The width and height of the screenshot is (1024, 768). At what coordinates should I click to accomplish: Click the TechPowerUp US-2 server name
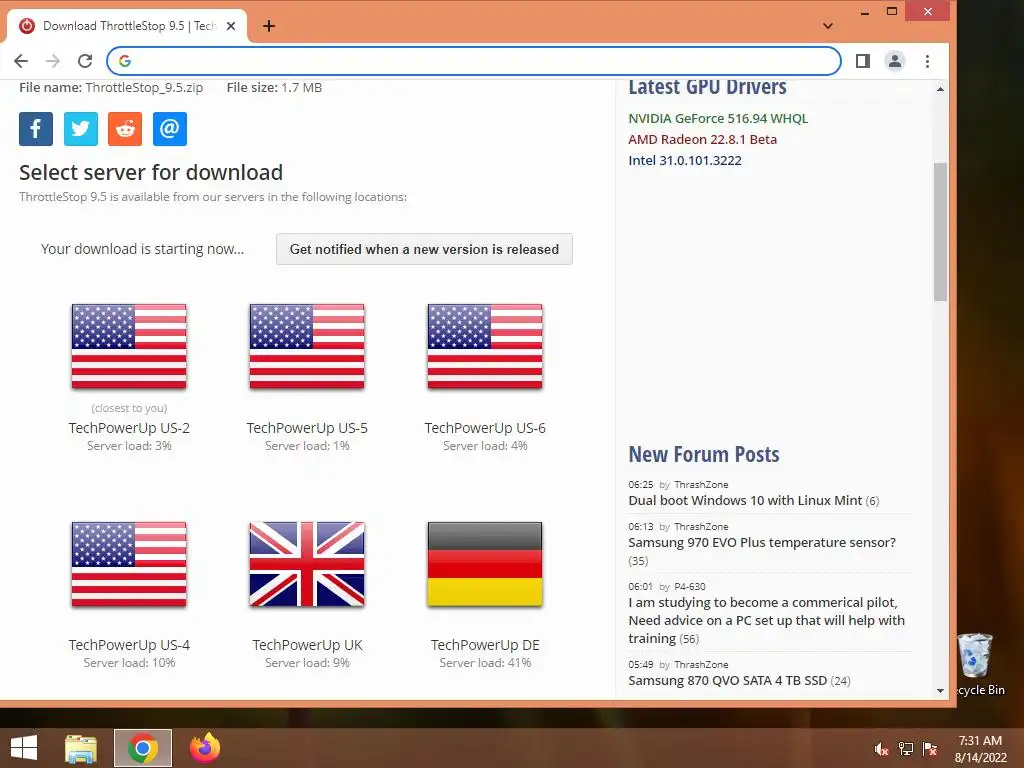[129, 428]
